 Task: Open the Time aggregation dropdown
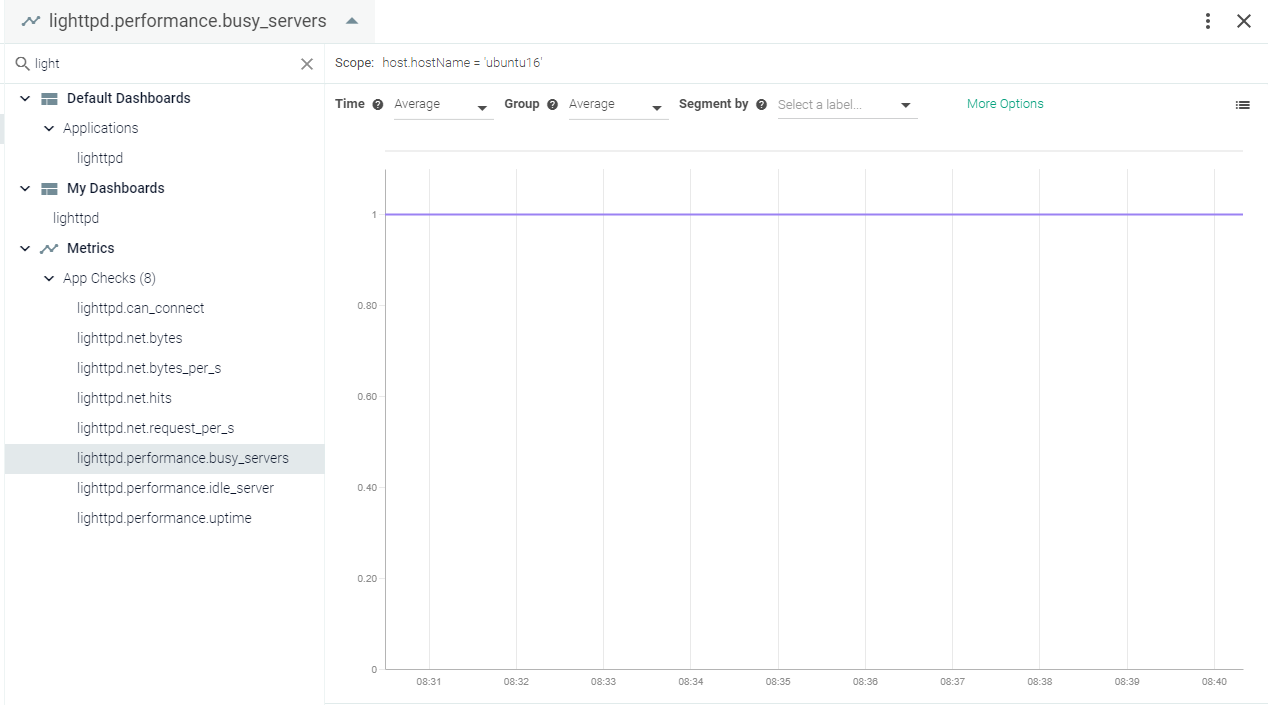click(443, 105)
